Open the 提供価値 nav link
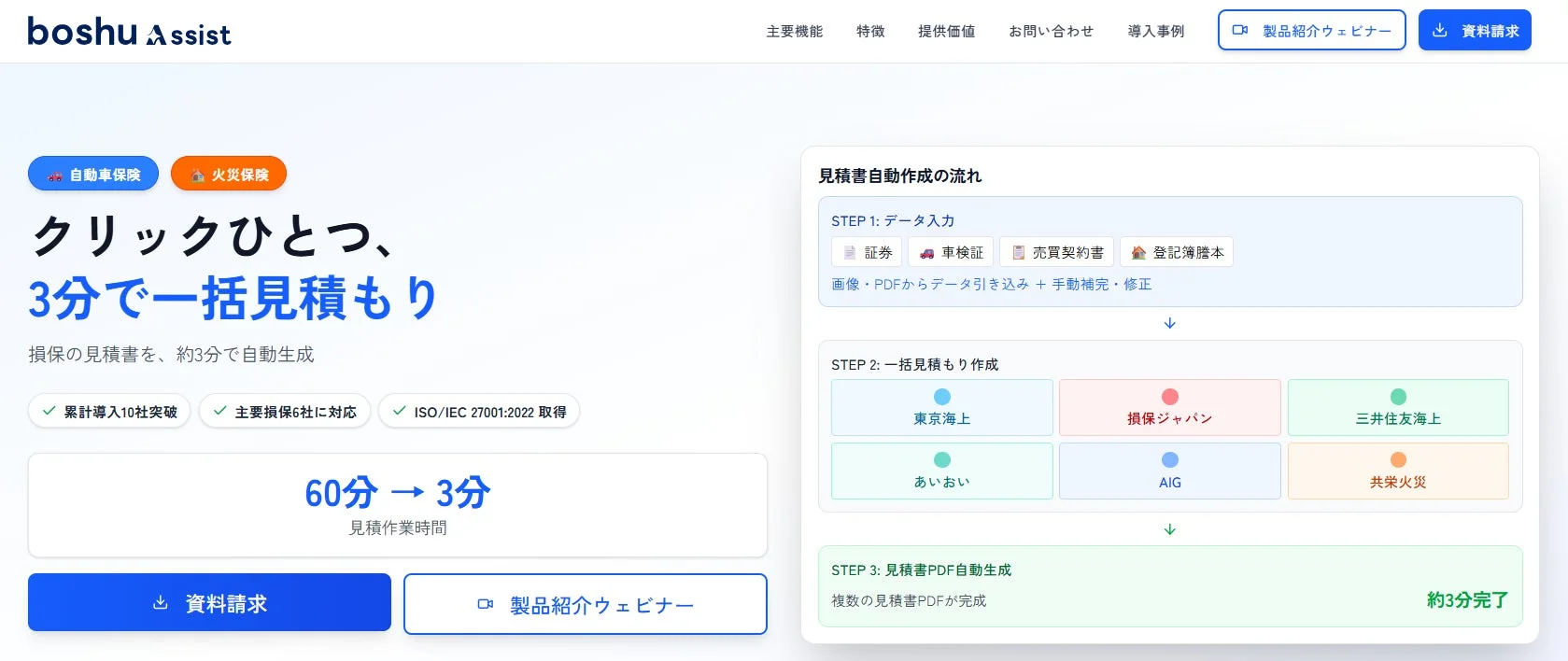 [947, 32]
